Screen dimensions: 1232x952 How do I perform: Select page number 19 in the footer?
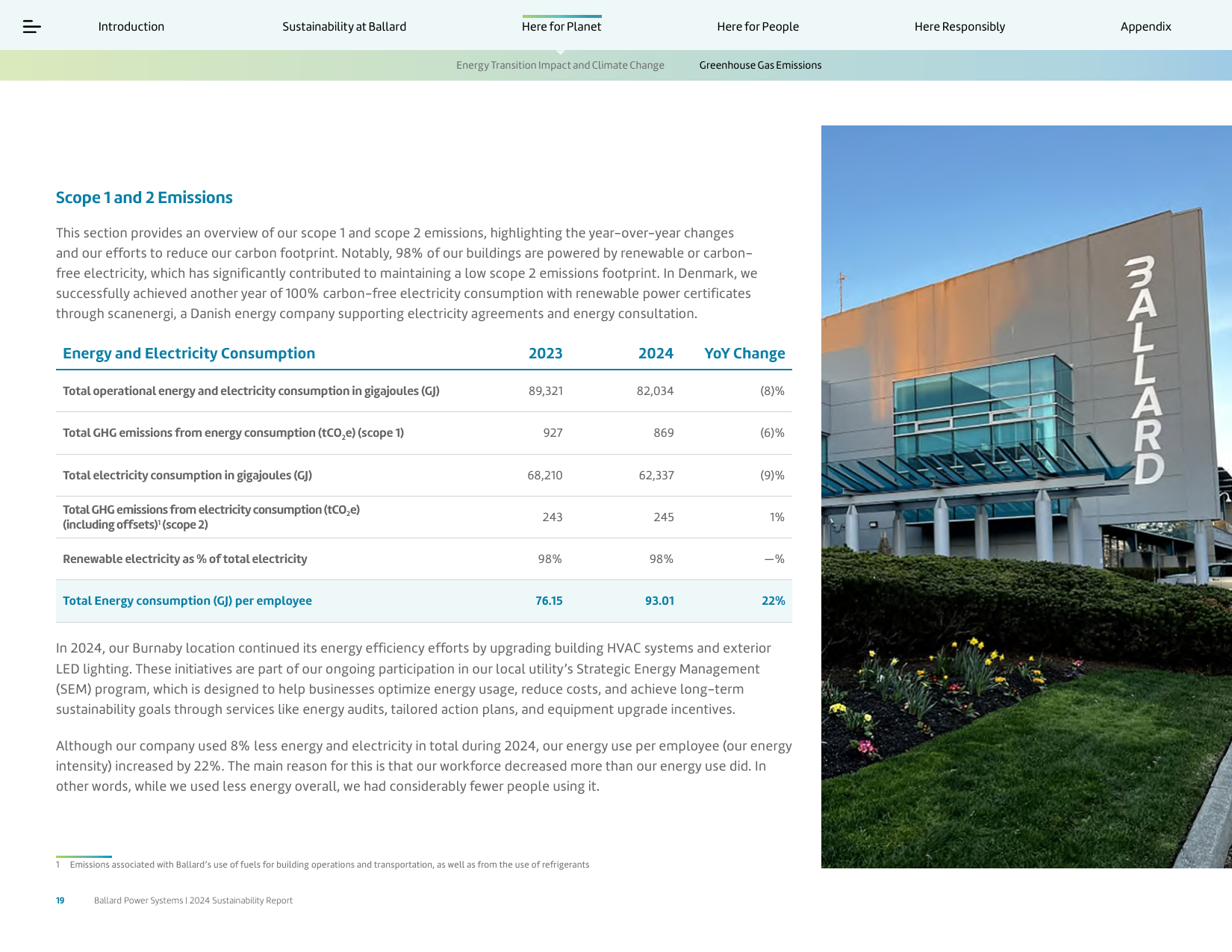click(x=60, y=900)
